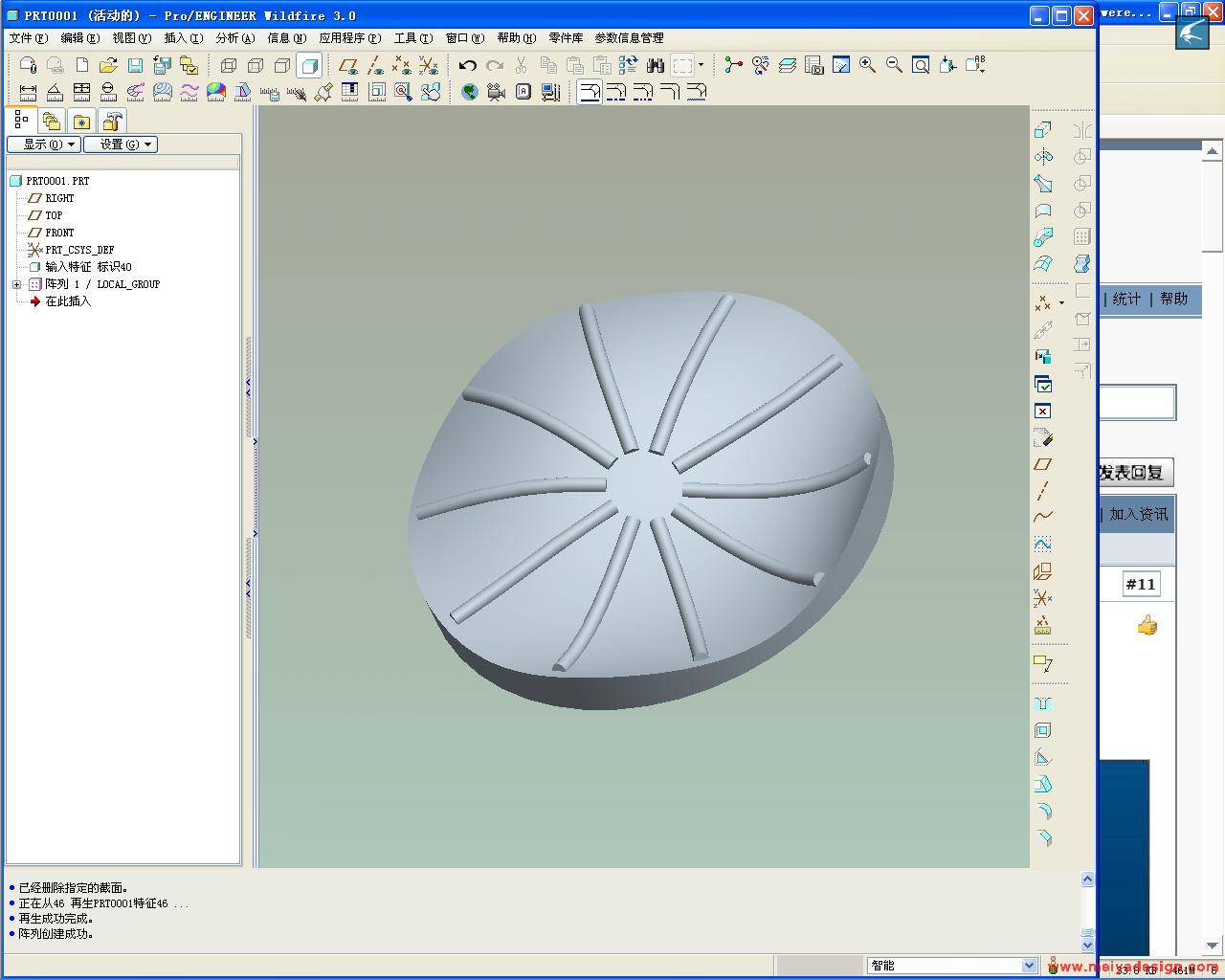Toggle datum points display
The height and width of the screenshot is (980, 1225).
(402, 65)
